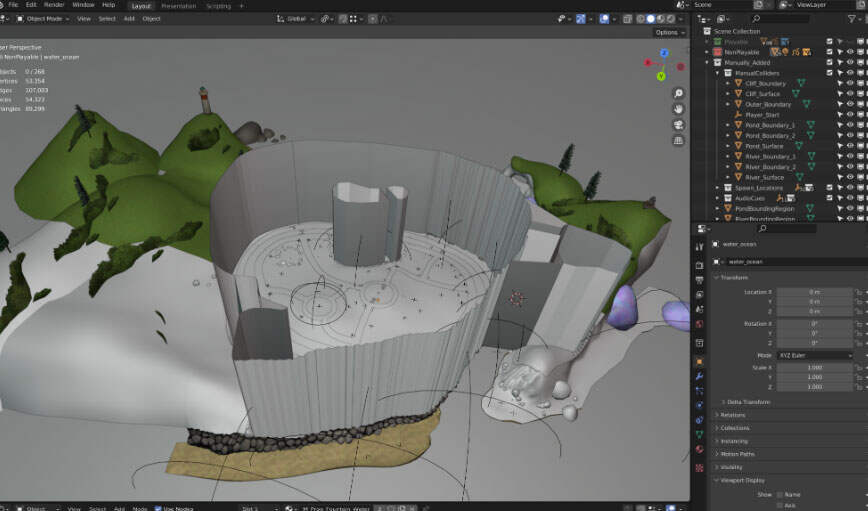Click the Options button in viewport
The image size is (868, 511).
(669, 32)
